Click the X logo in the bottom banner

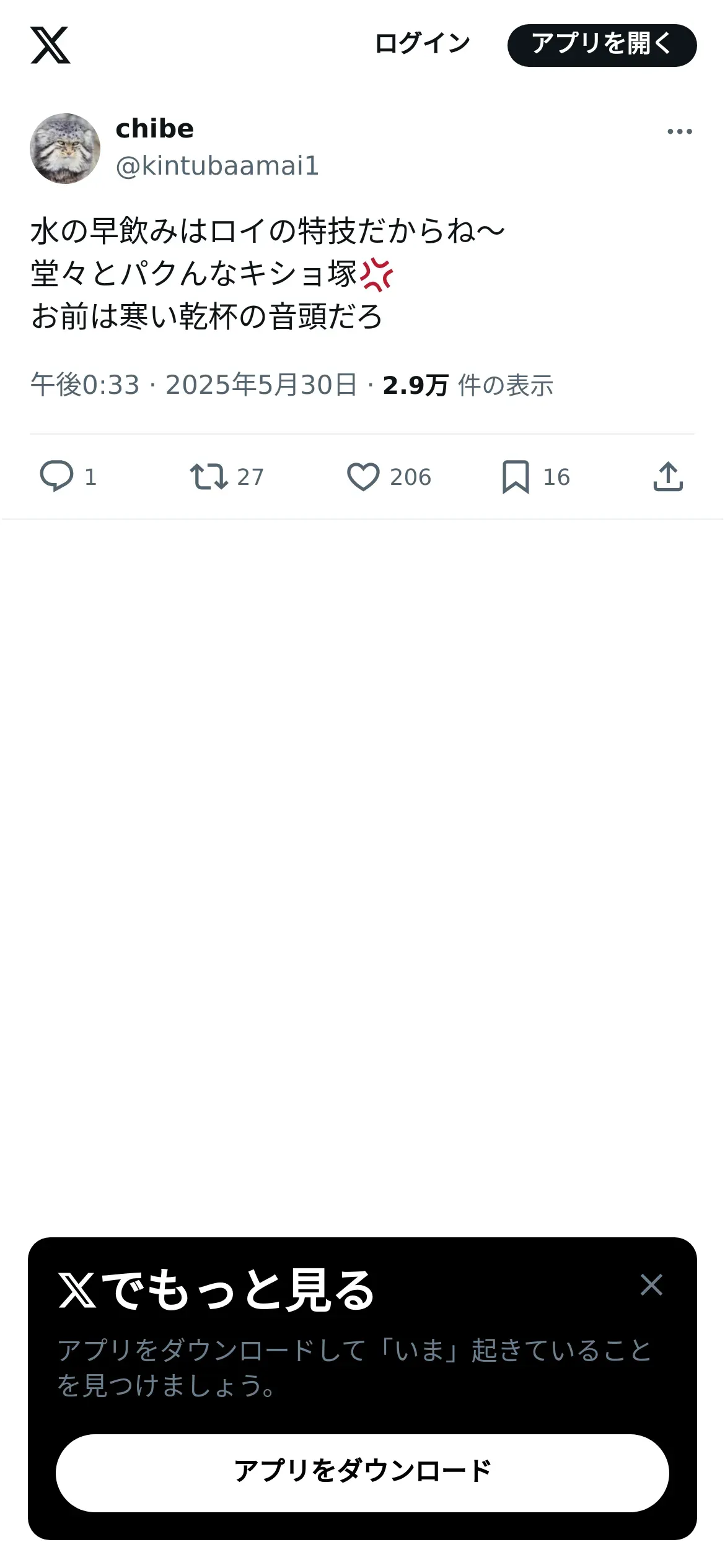pyautogui.click(x=77, y=1289)
